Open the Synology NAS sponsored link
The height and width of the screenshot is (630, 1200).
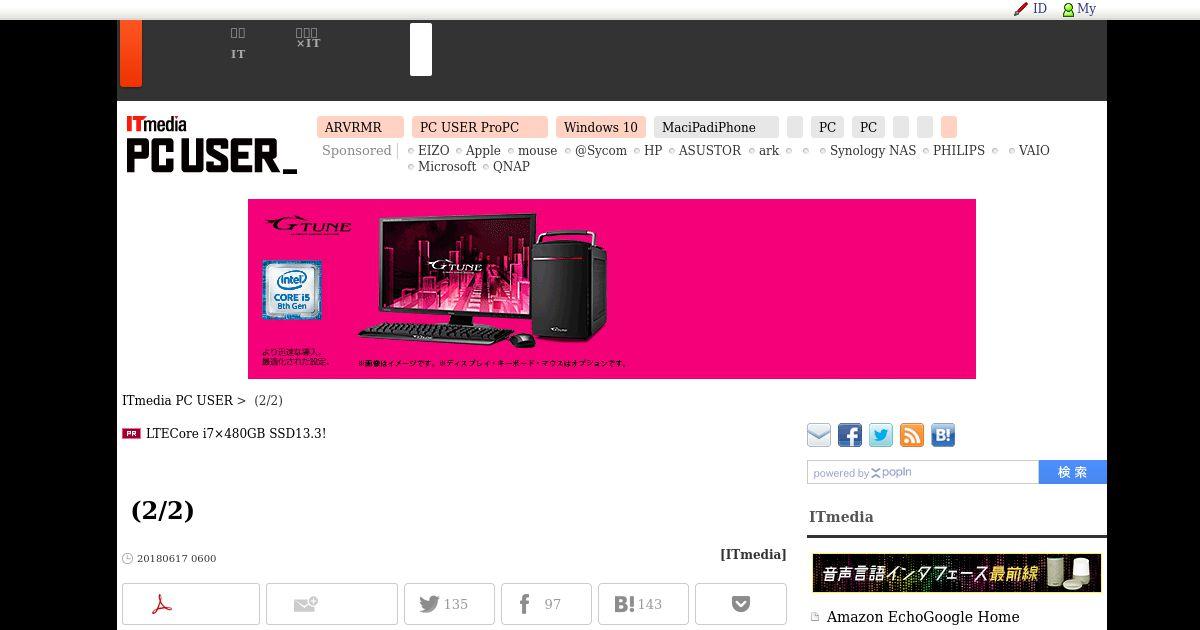873,151
